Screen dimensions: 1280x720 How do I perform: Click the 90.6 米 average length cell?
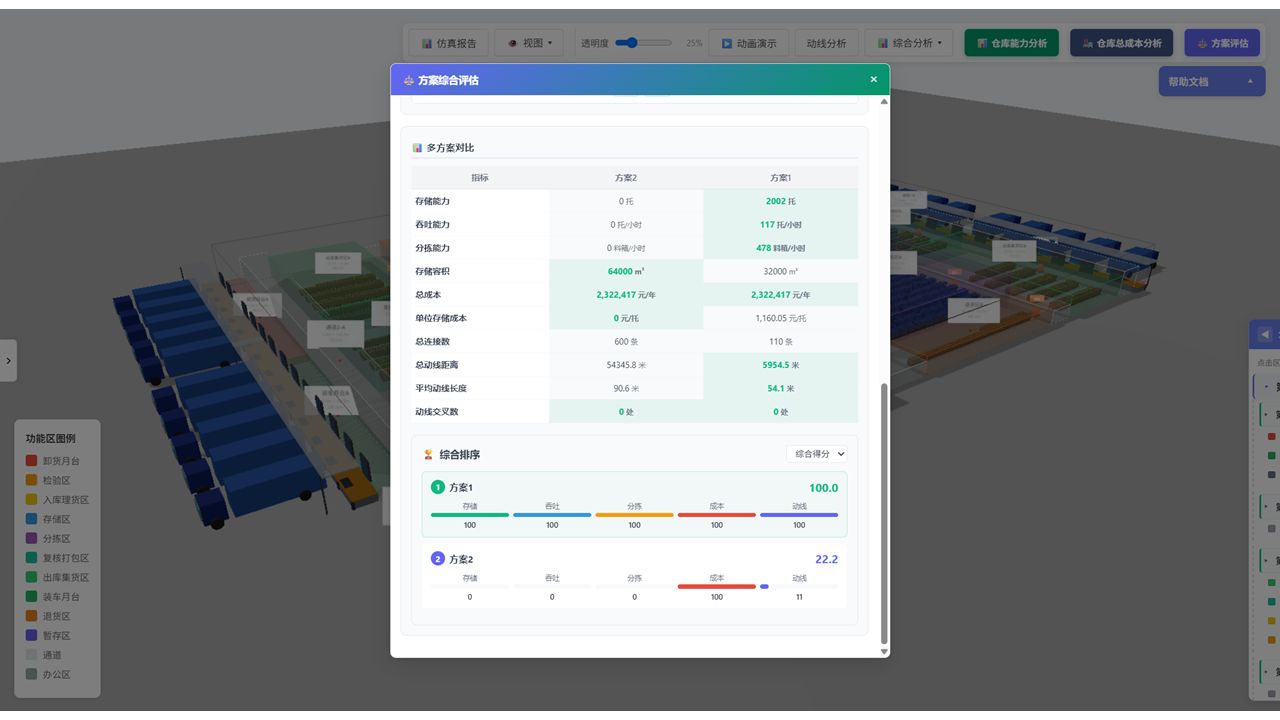(x=626, y=388)
